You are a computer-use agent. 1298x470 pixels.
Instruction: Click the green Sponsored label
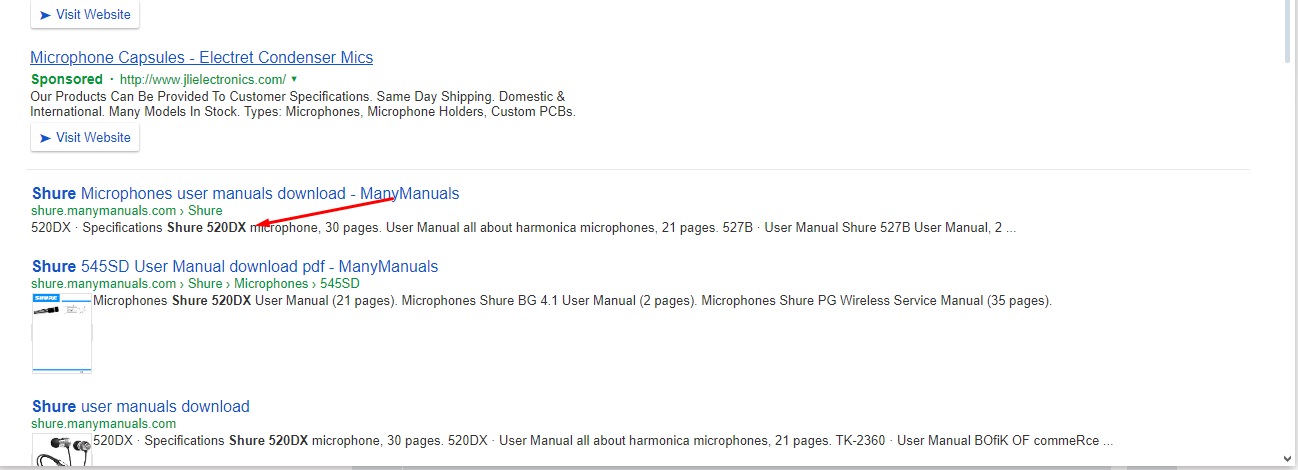[67, 79]
